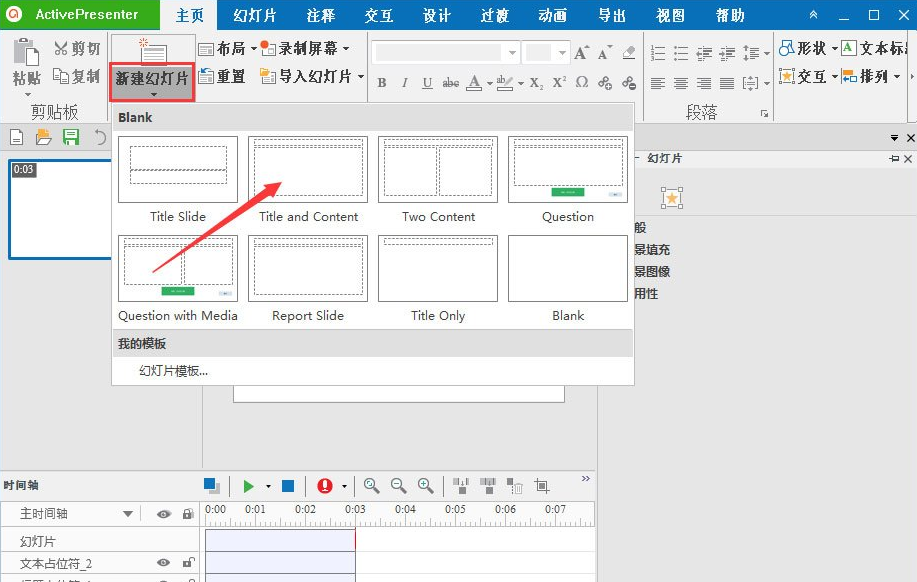Screen dimensions: 917x582
Task: Lock the 文本占位符_2 layer
Action: pos(186,563)
